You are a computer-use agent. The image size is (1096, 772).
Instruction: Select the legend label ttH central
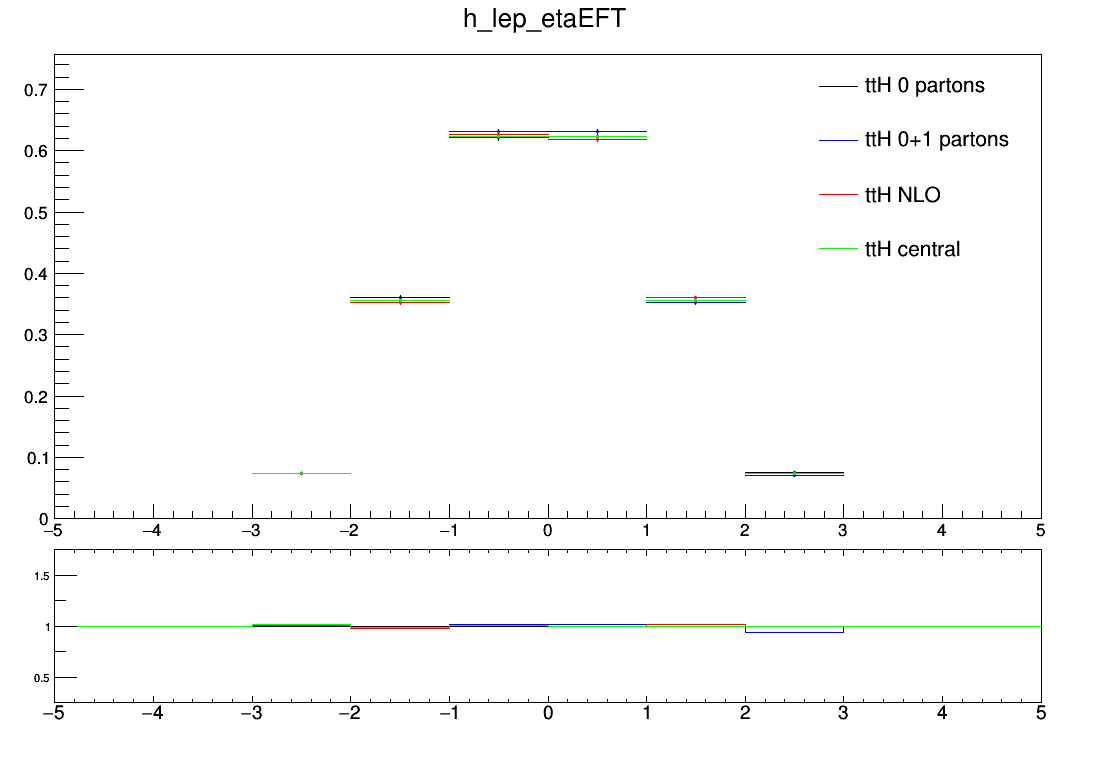[912, 249]
